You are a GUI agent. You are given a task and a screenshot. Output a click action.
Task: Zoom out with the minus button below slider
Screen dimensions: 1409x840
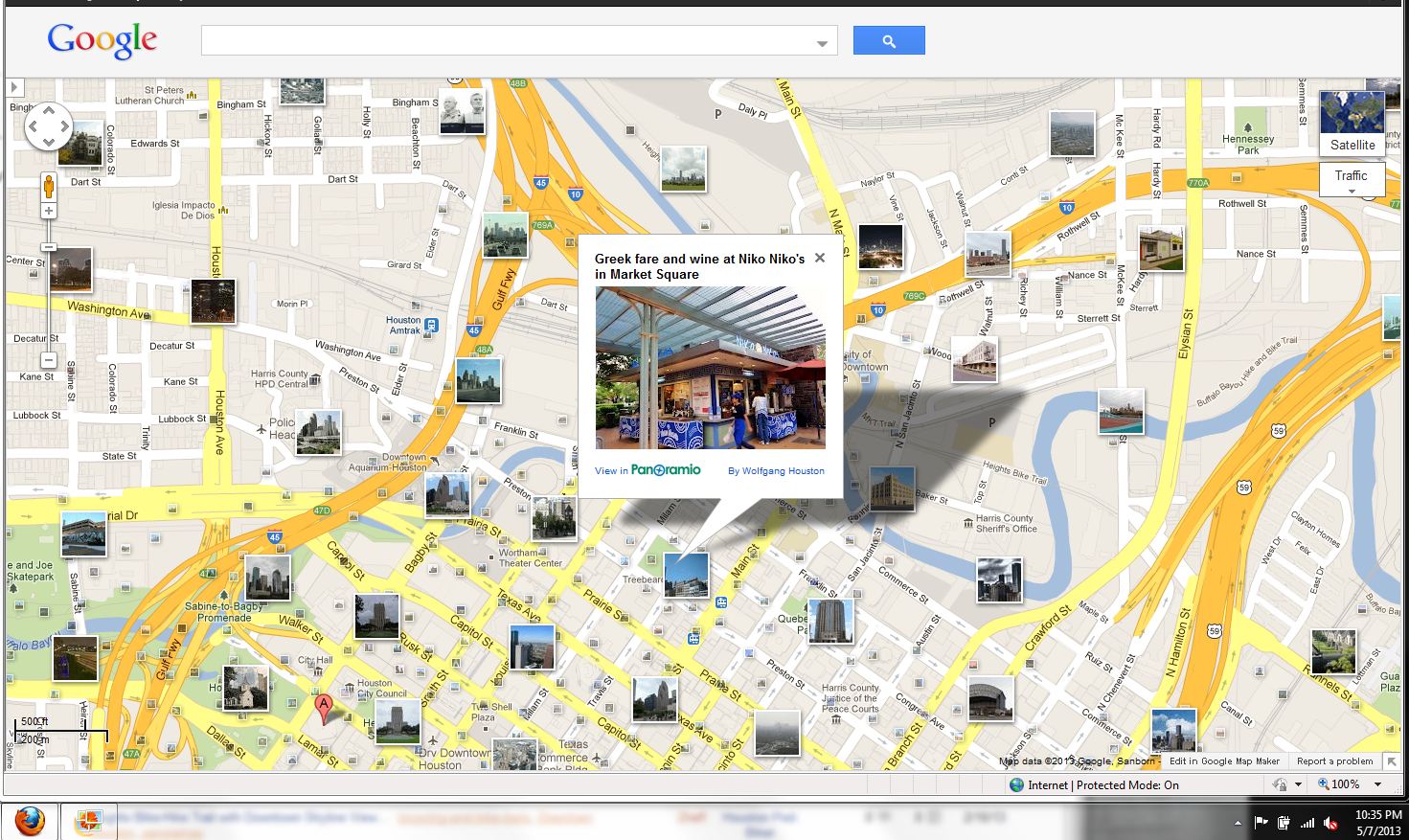click(x=49, y=360)
